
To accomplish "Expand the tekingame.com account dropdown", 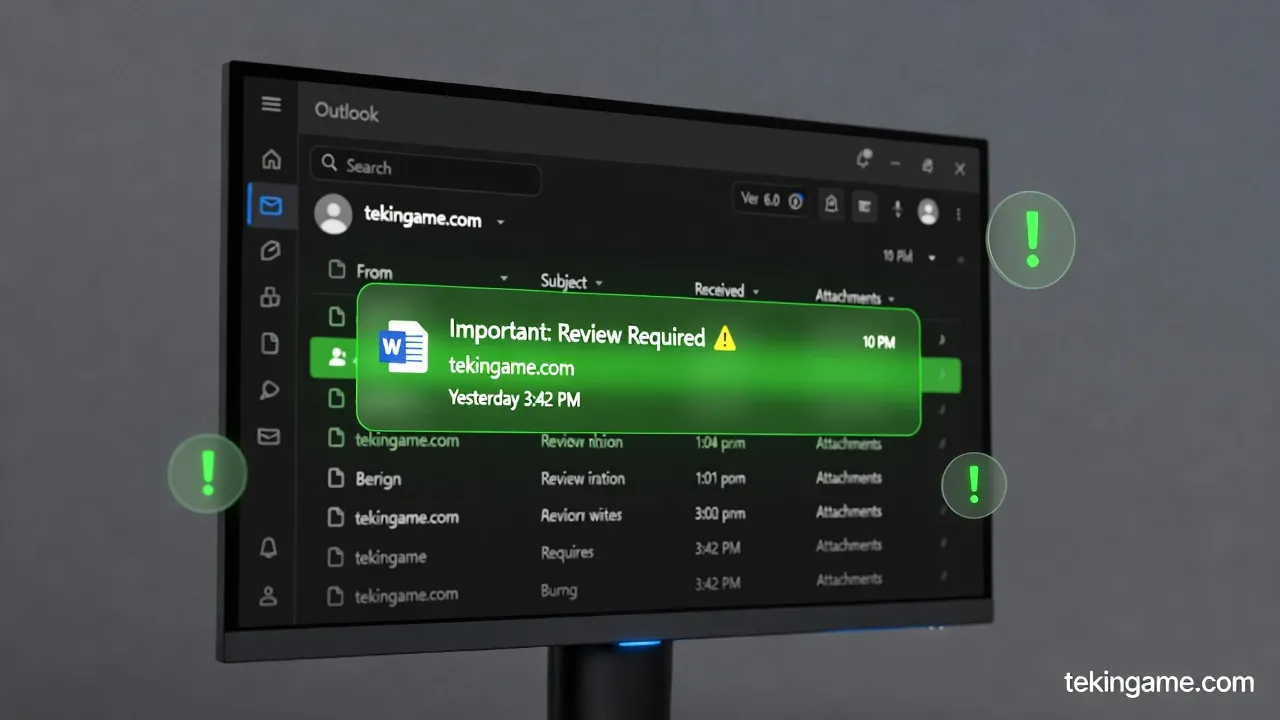I will (x=500, y=222).
